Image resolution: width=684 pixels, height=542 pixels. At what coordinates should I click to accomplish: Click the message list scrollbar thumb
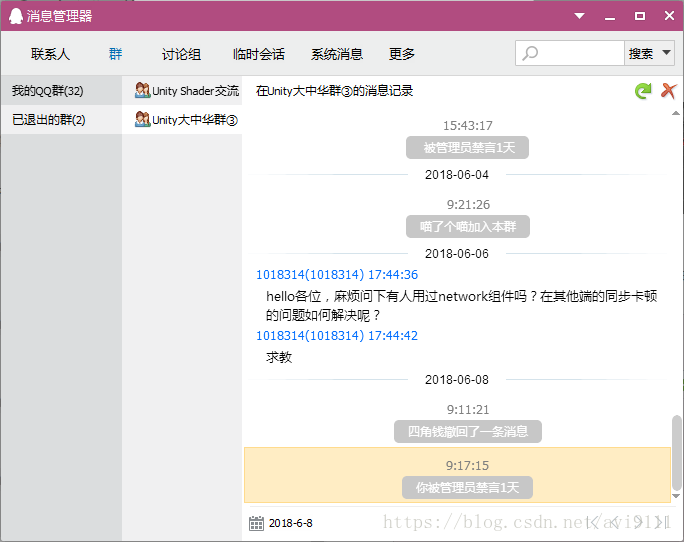[x=676, y=453]
